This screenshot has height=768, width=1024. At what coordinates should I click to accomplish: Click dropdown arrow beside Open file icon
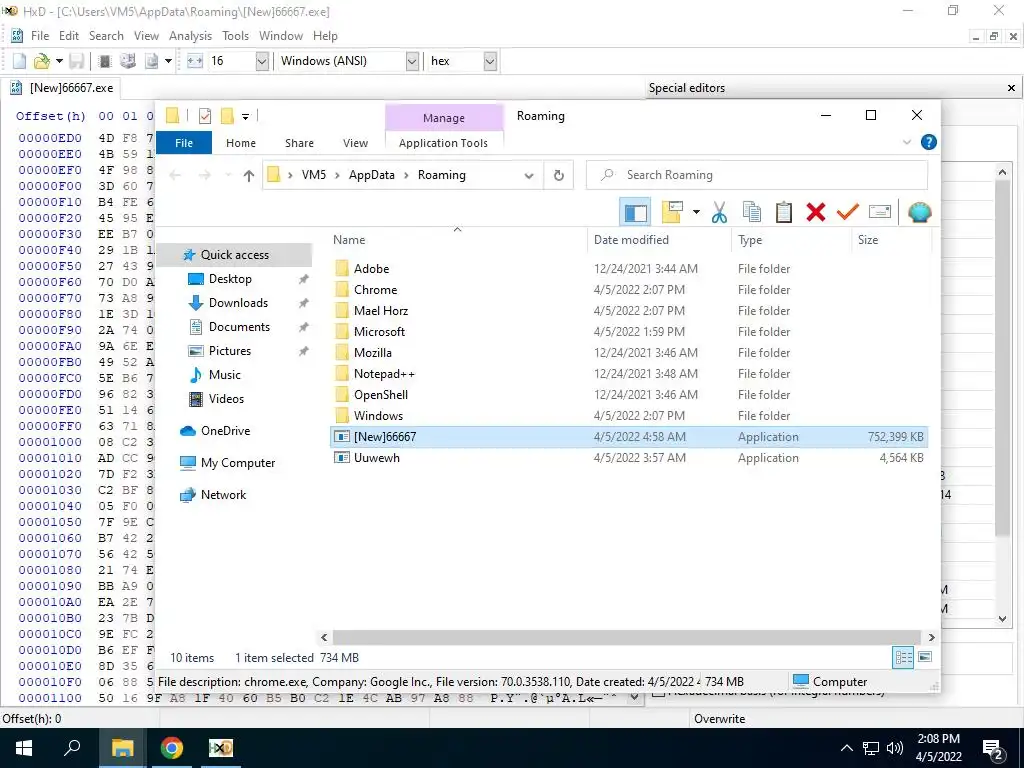[x=59, y=61]
